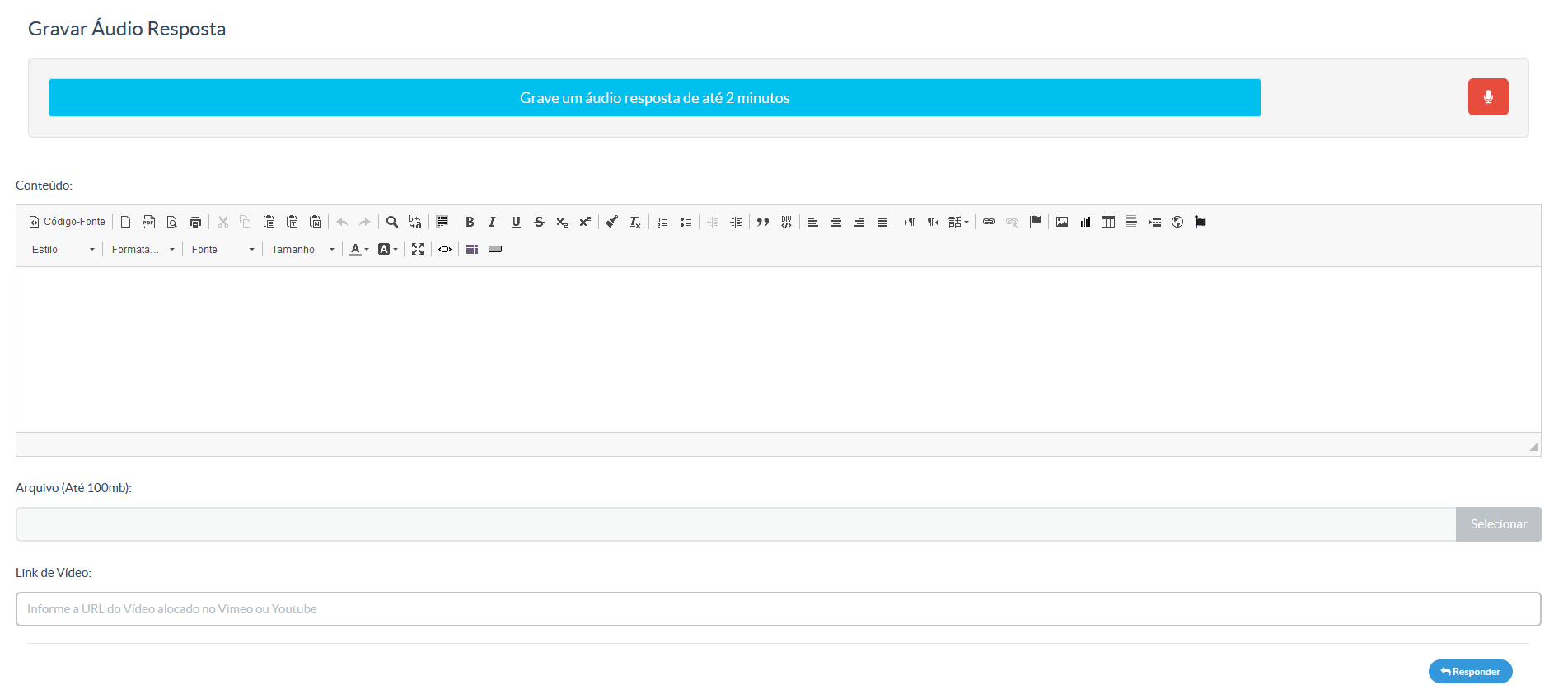Viewport: 1568px width, 699px height.
Task: Create a DIV container
Action: 786,222
